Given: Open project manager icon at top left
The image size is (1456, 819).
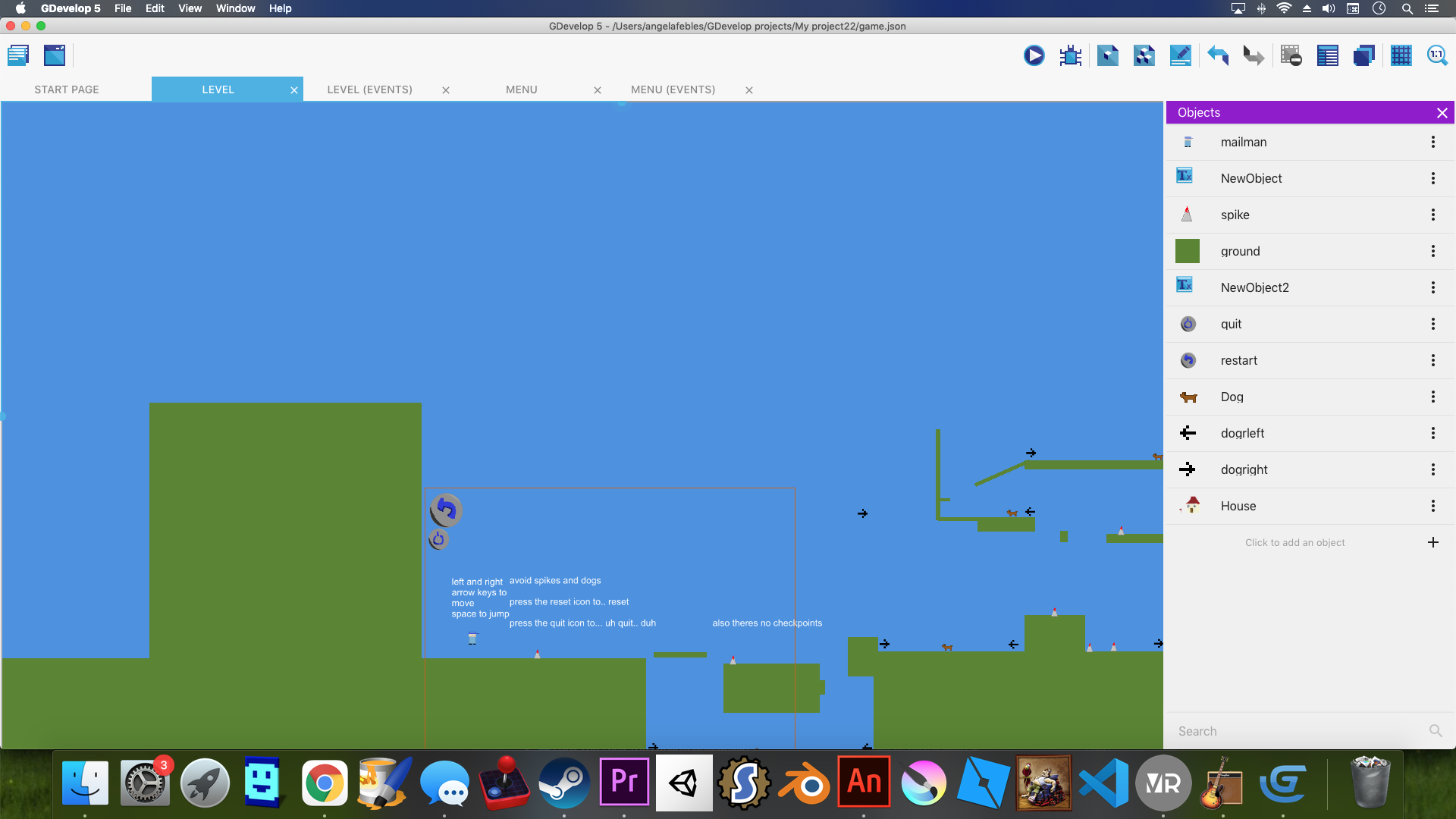Looking at the screenshot, I should click(18, 55).
